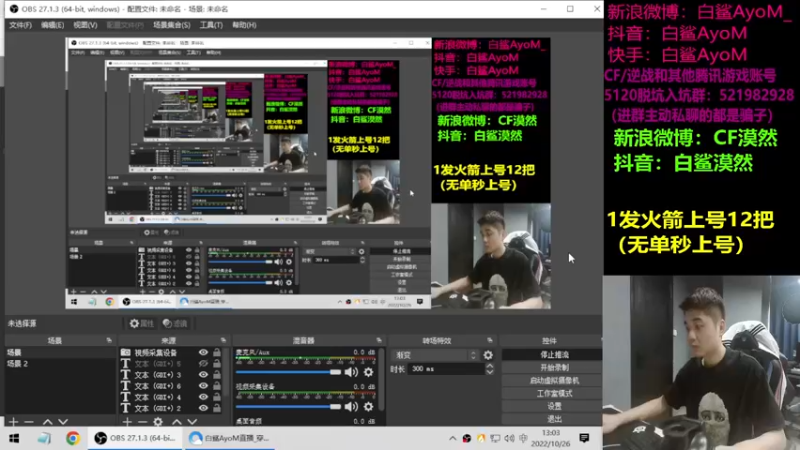
Task: Click 退出 to exit OBS
Action: (x=554, y=419)
